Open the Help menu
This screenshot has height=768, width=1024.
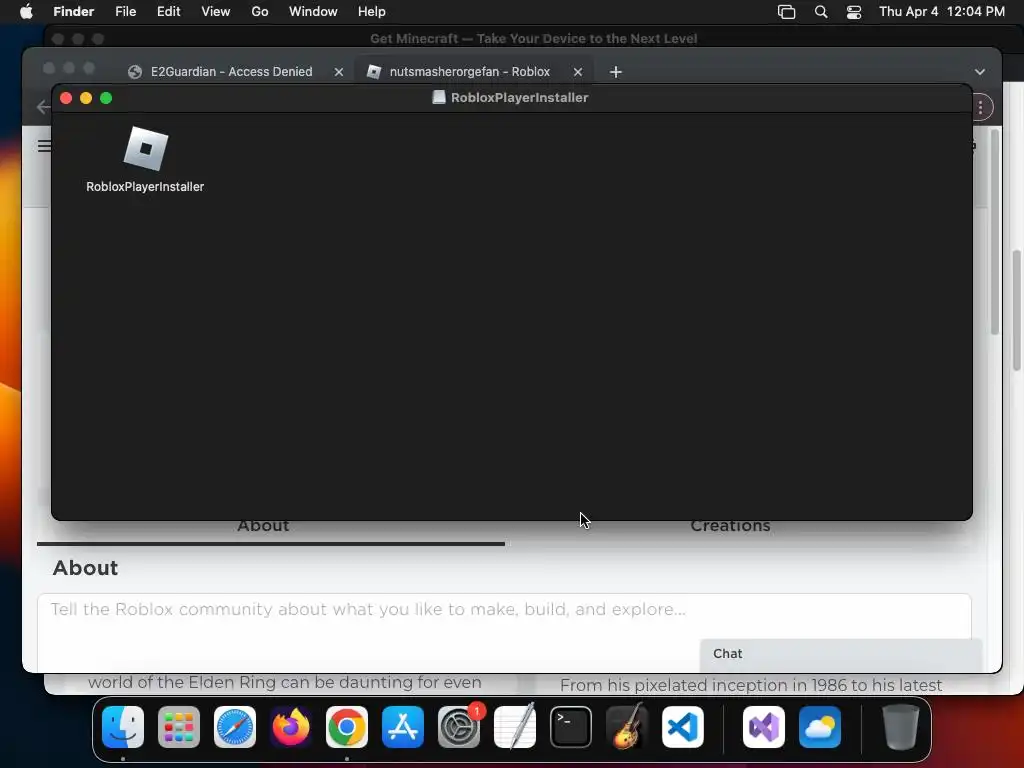[372, 12]
